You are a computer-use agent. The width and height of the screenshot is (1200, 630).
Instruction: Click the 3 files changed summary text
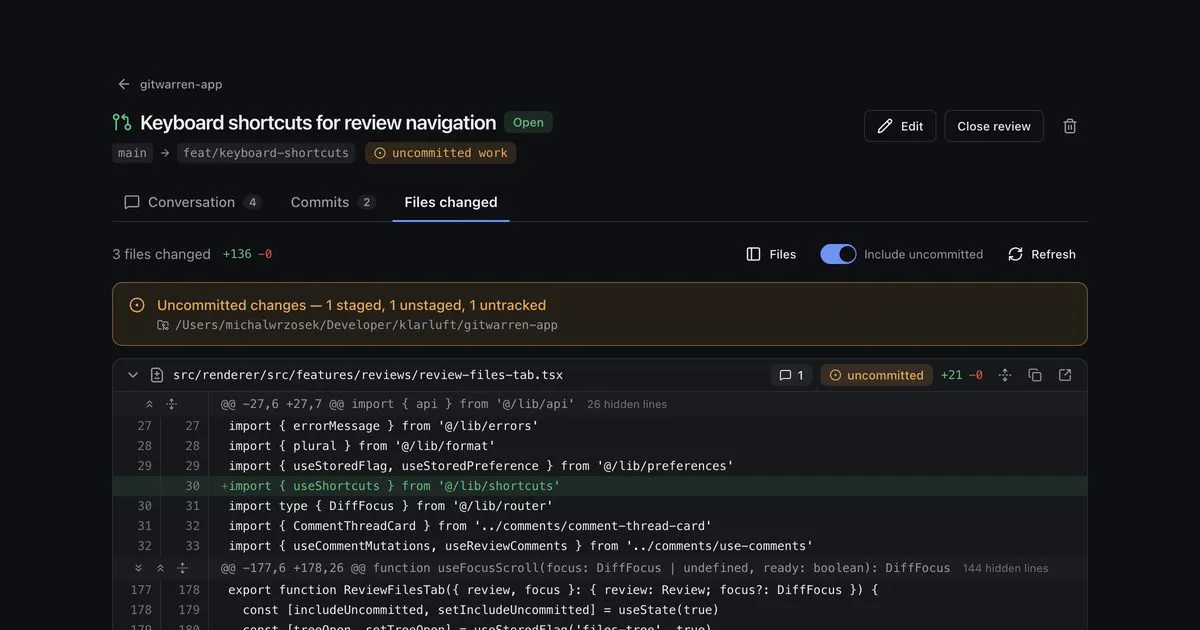(161, 254)
